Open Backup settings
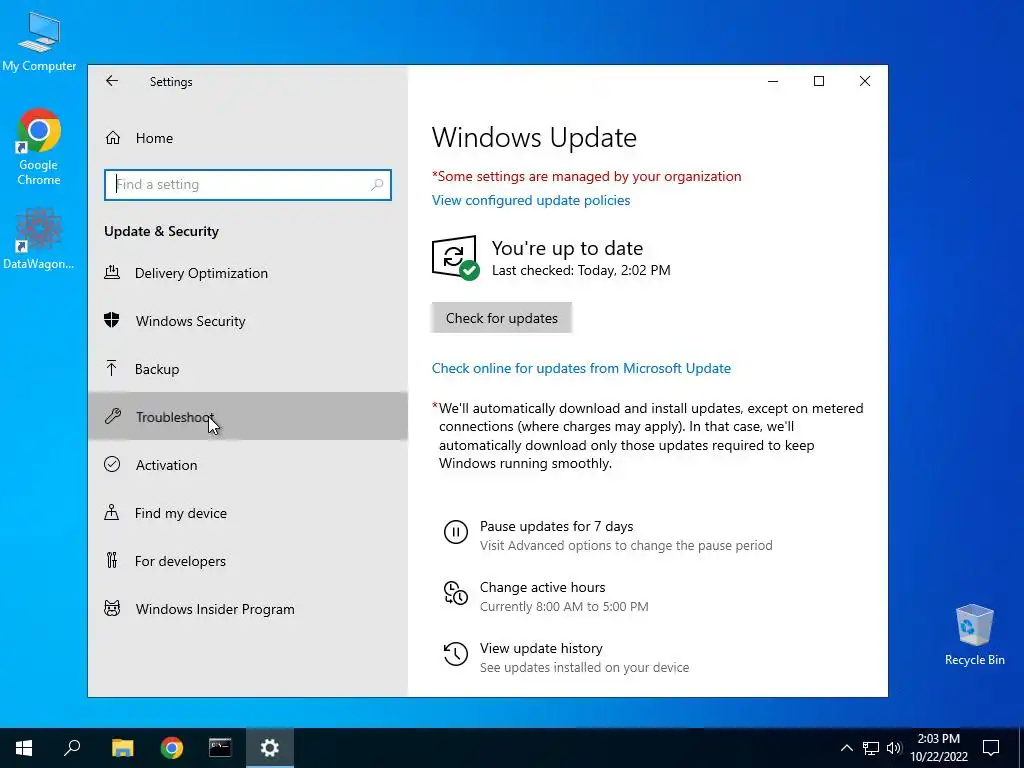The height and width of the screenshot is (768, 1024). (x=248, y=369)
